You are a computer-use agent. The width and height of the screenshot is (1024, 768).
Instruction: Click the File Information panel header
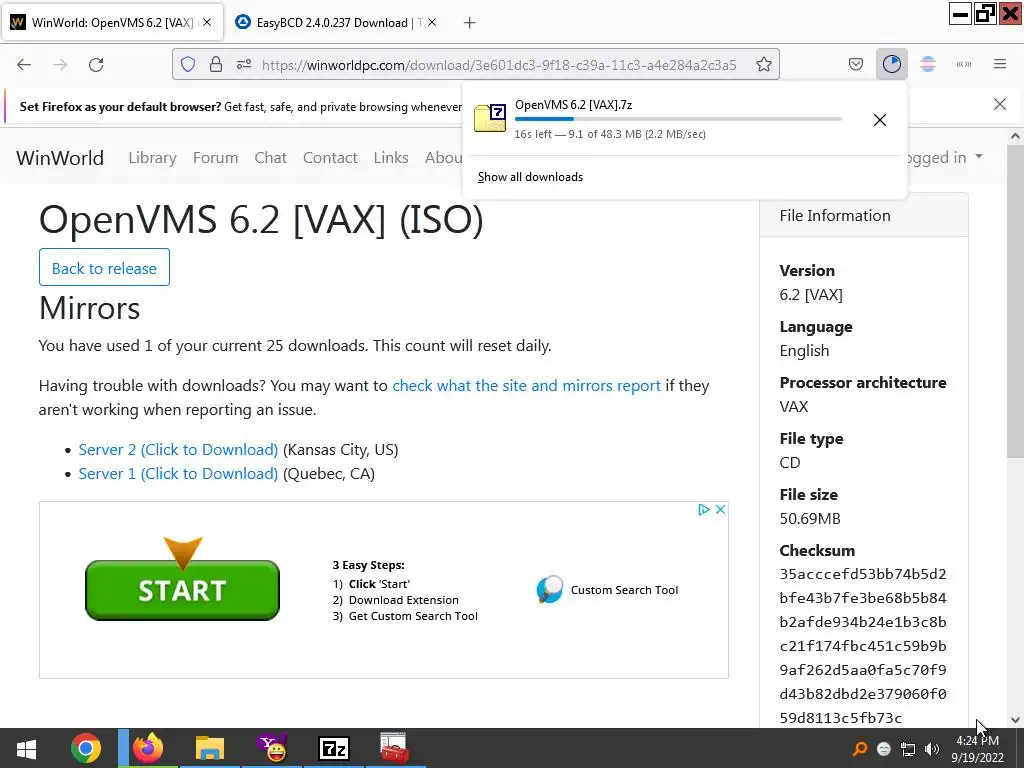(863, 216)
